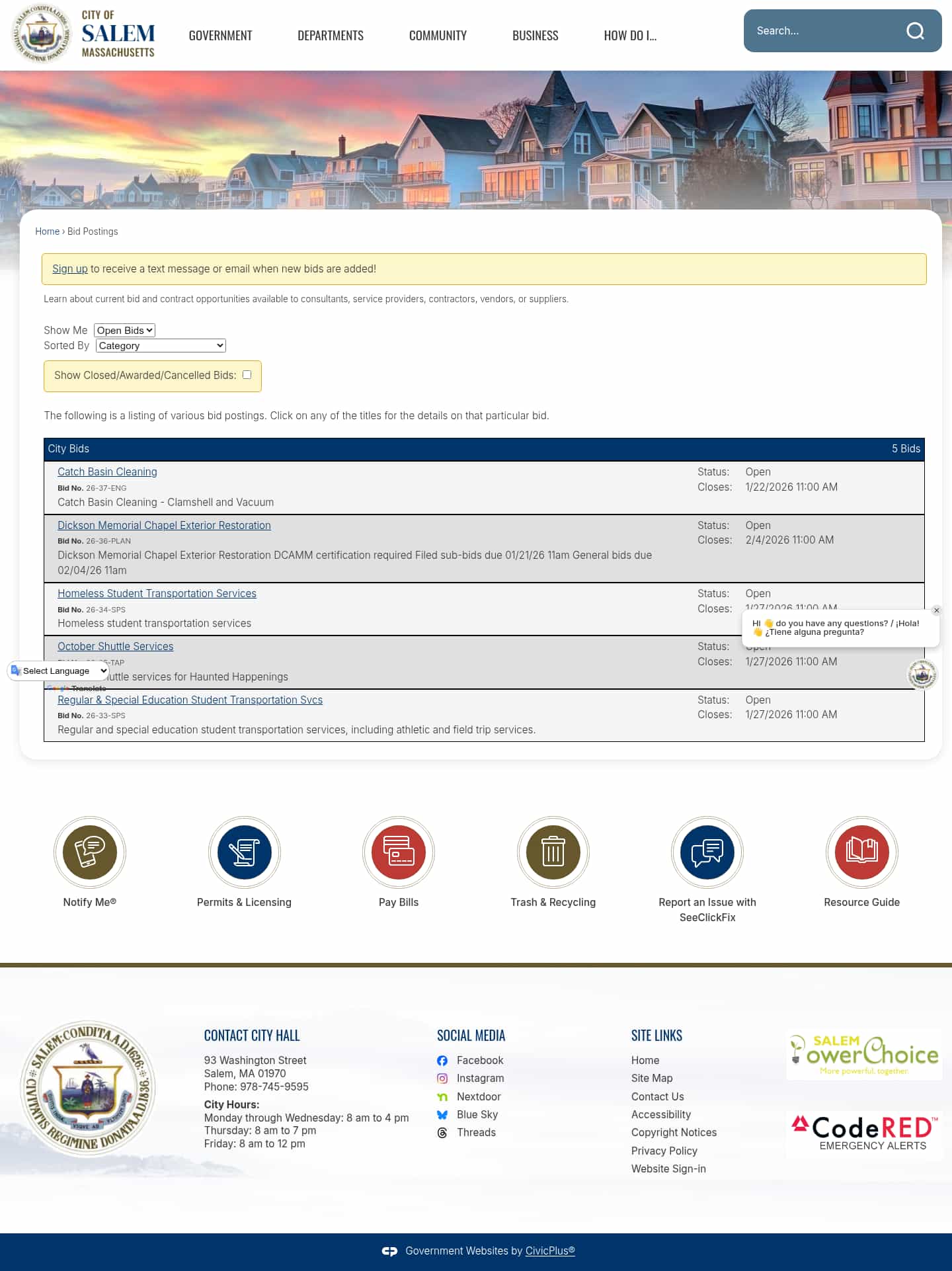
Task: Open the Copyright Notices link
Action: point(674,1133)
